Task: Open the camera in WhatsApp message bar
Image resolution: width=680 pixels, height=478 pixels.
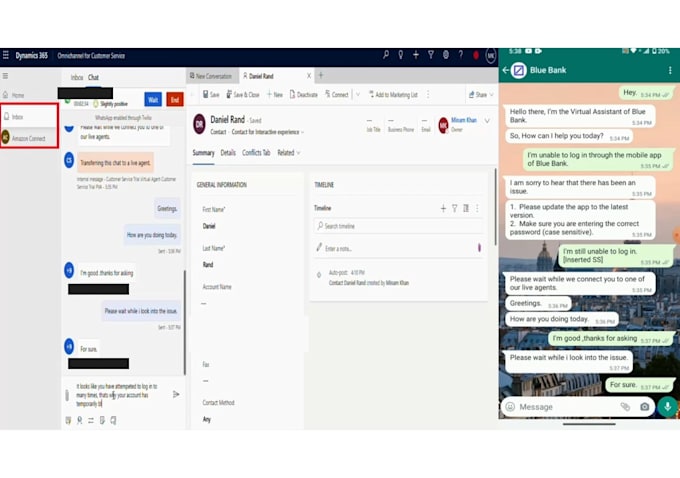Action: tap(645, 407)
